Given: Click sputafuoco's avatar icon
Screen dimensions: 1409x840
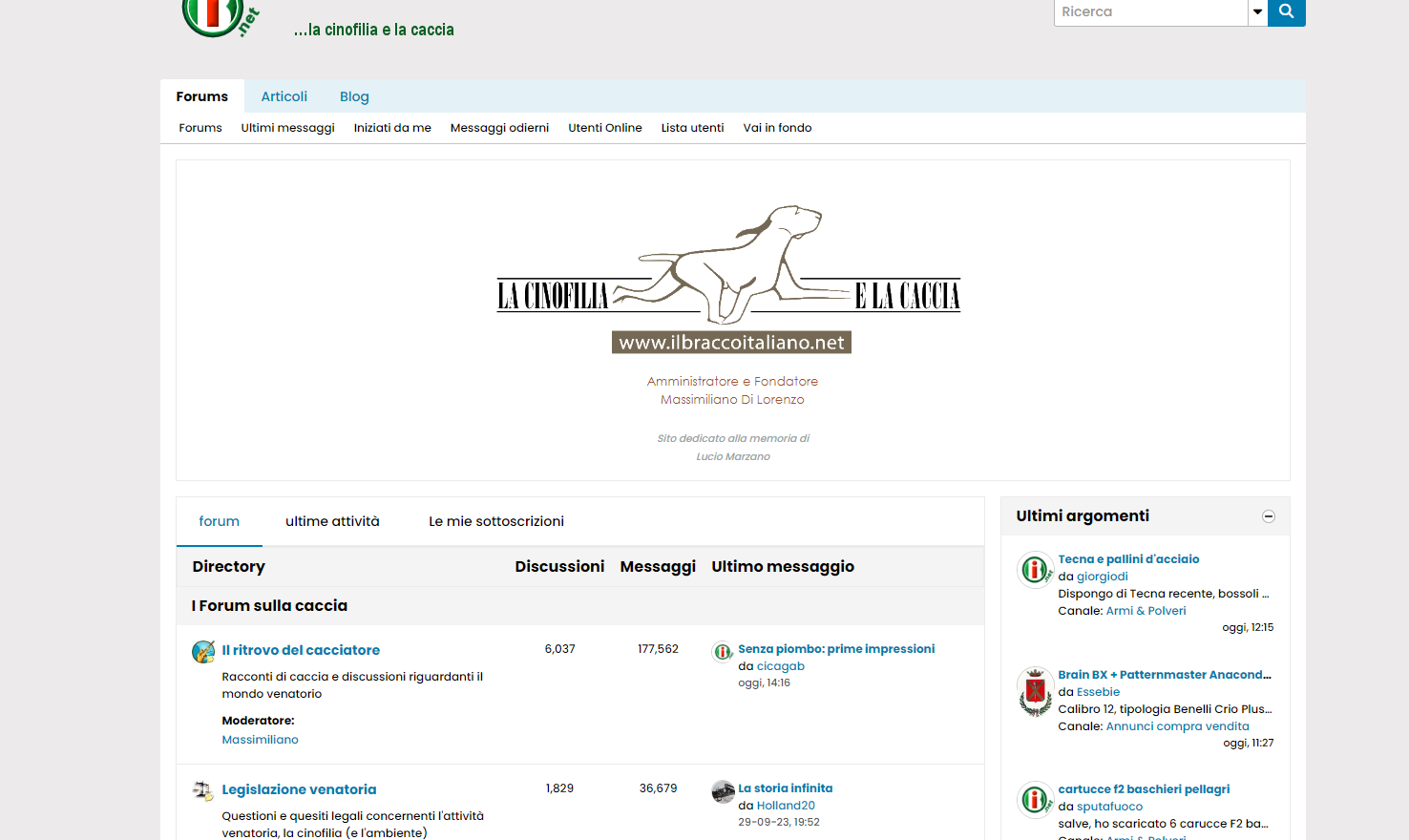Looking at the screenshot, I should pos(1035,800).
